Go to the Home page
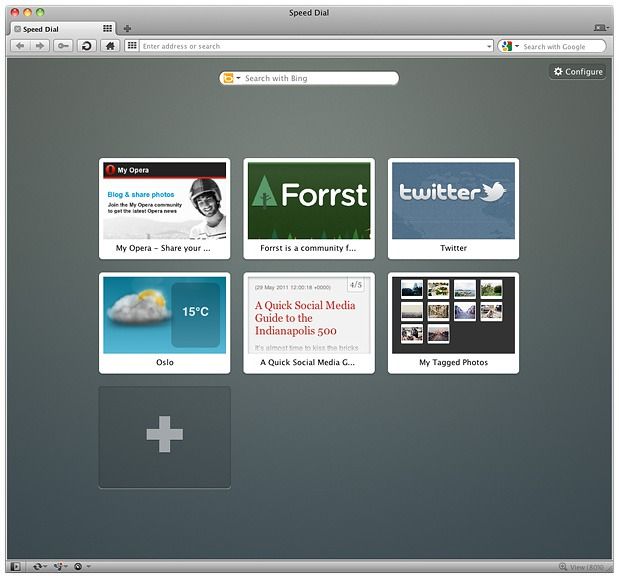This screenshot has height=578, width=619. tap(110, 46)
